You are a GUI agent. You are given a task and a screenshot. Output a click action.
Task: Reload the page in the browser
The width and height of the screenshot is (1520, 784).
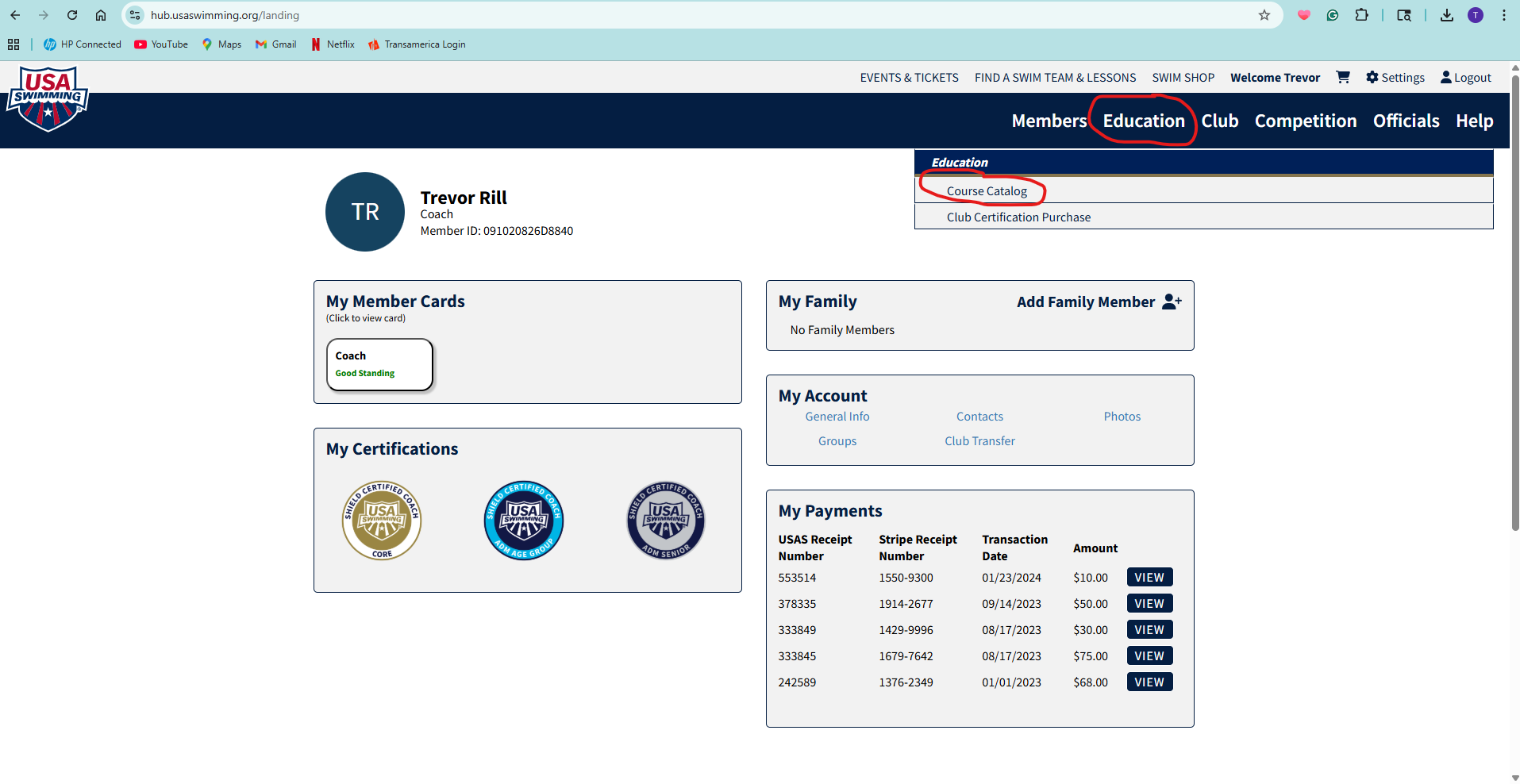tap(72, 15)
